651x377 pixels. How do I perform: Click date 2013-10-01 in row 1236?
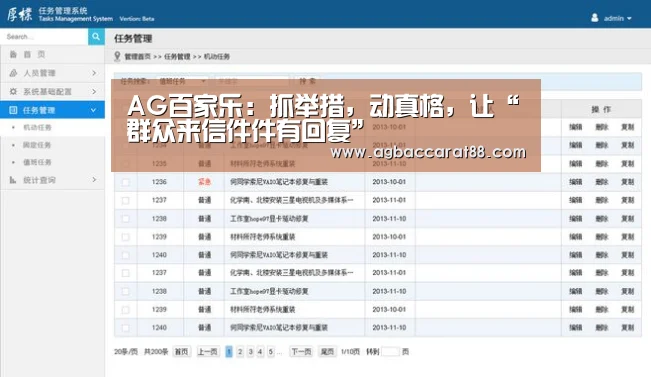click(x=389, y=182)
